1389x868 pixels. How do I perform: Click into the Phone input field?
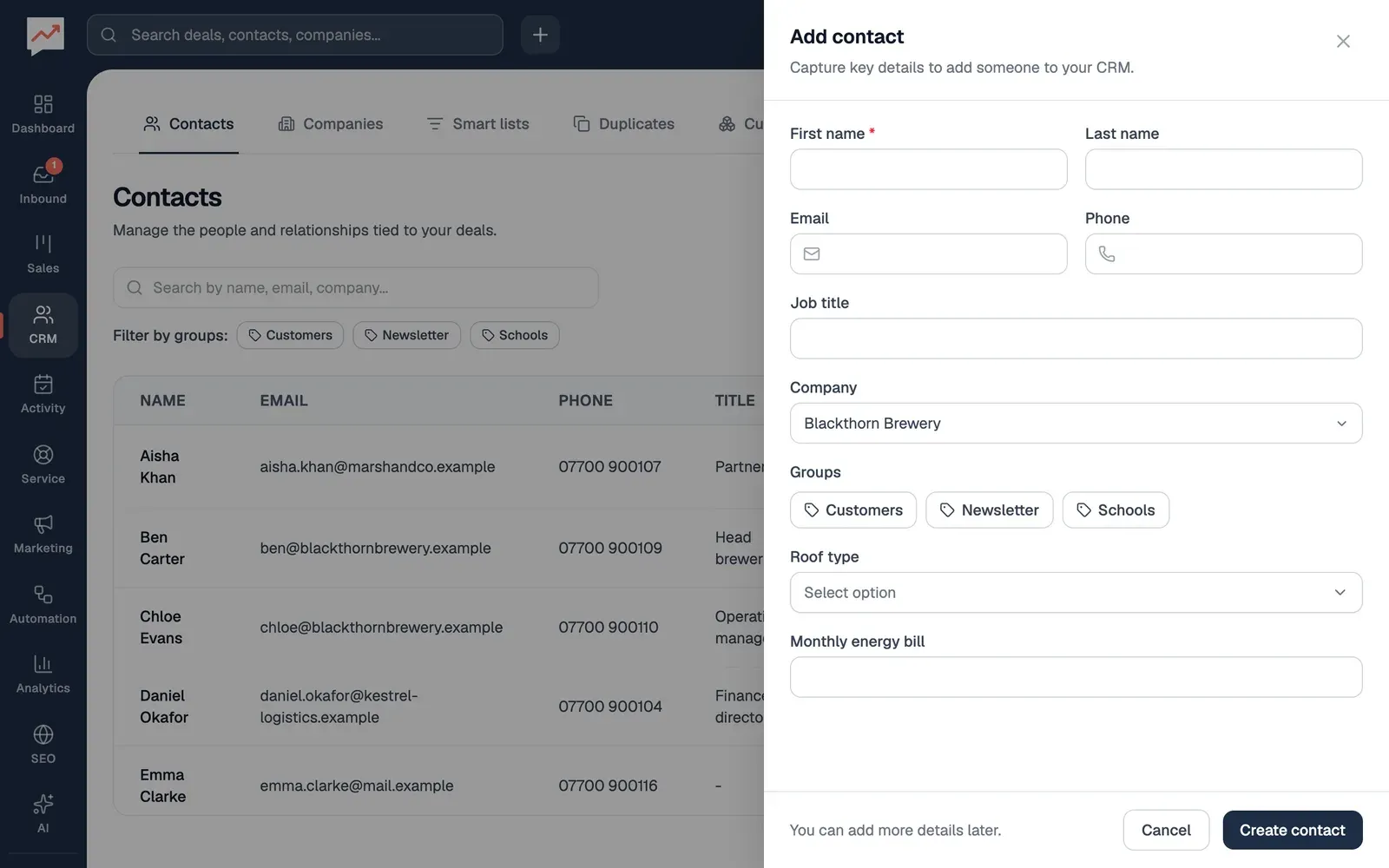(1223, 254)
